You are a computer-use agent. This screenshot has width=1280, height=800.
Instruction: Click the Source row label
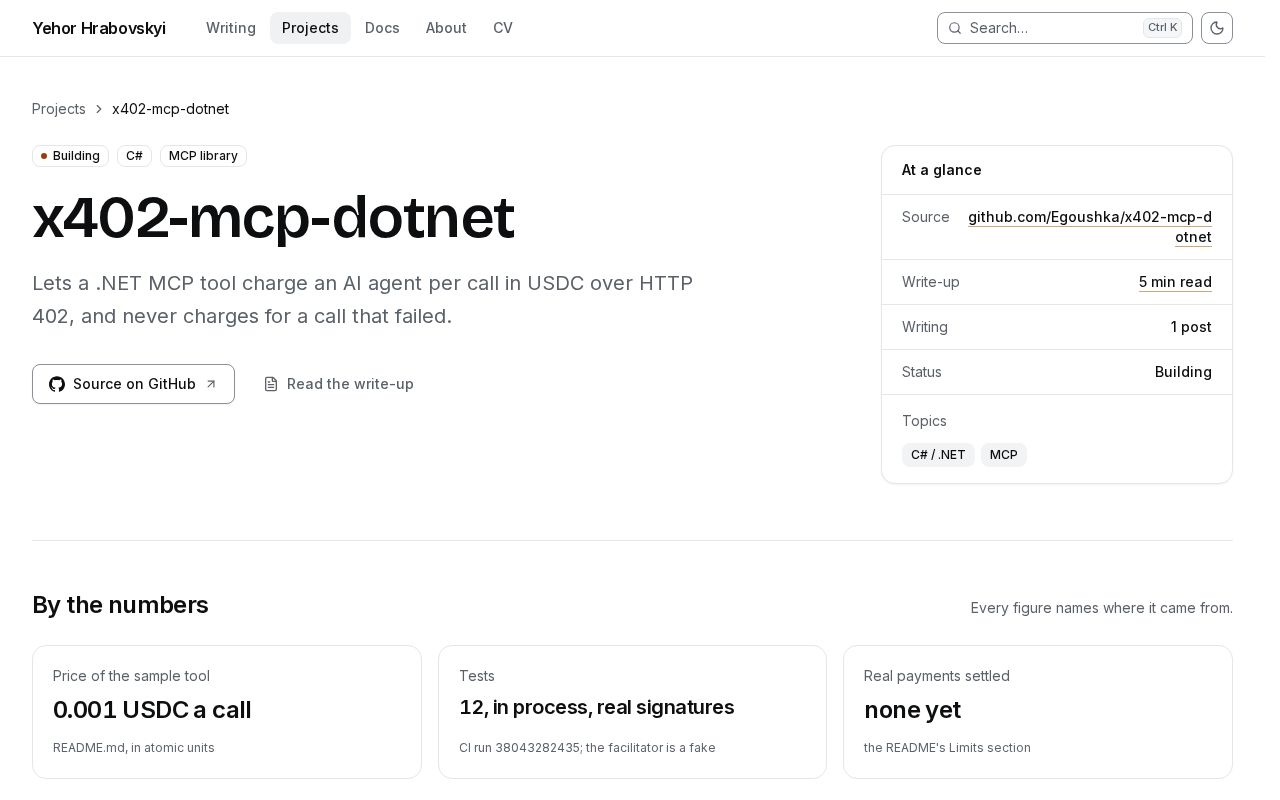pos(926,217)
